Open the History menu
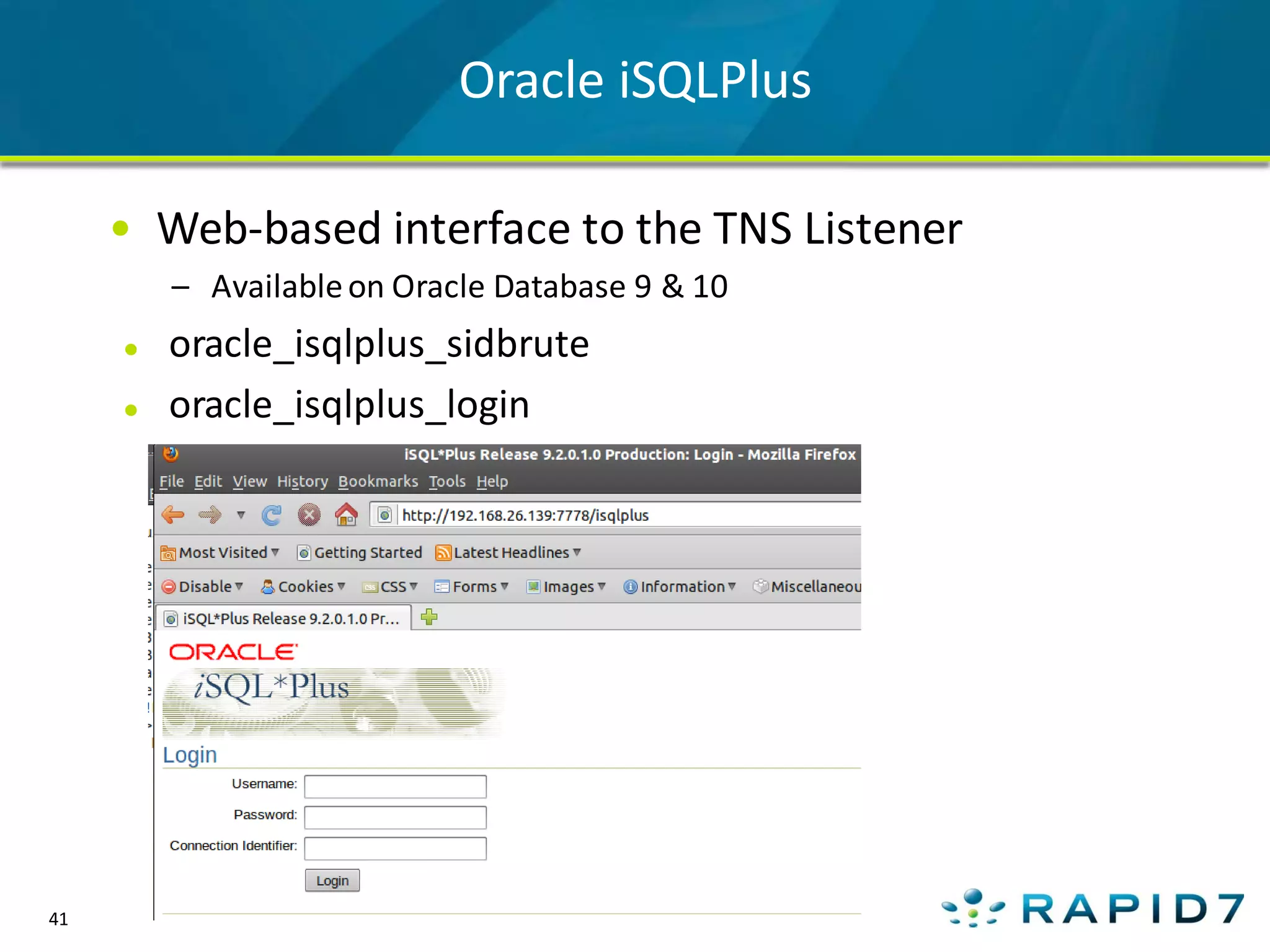 pos(303,482)
